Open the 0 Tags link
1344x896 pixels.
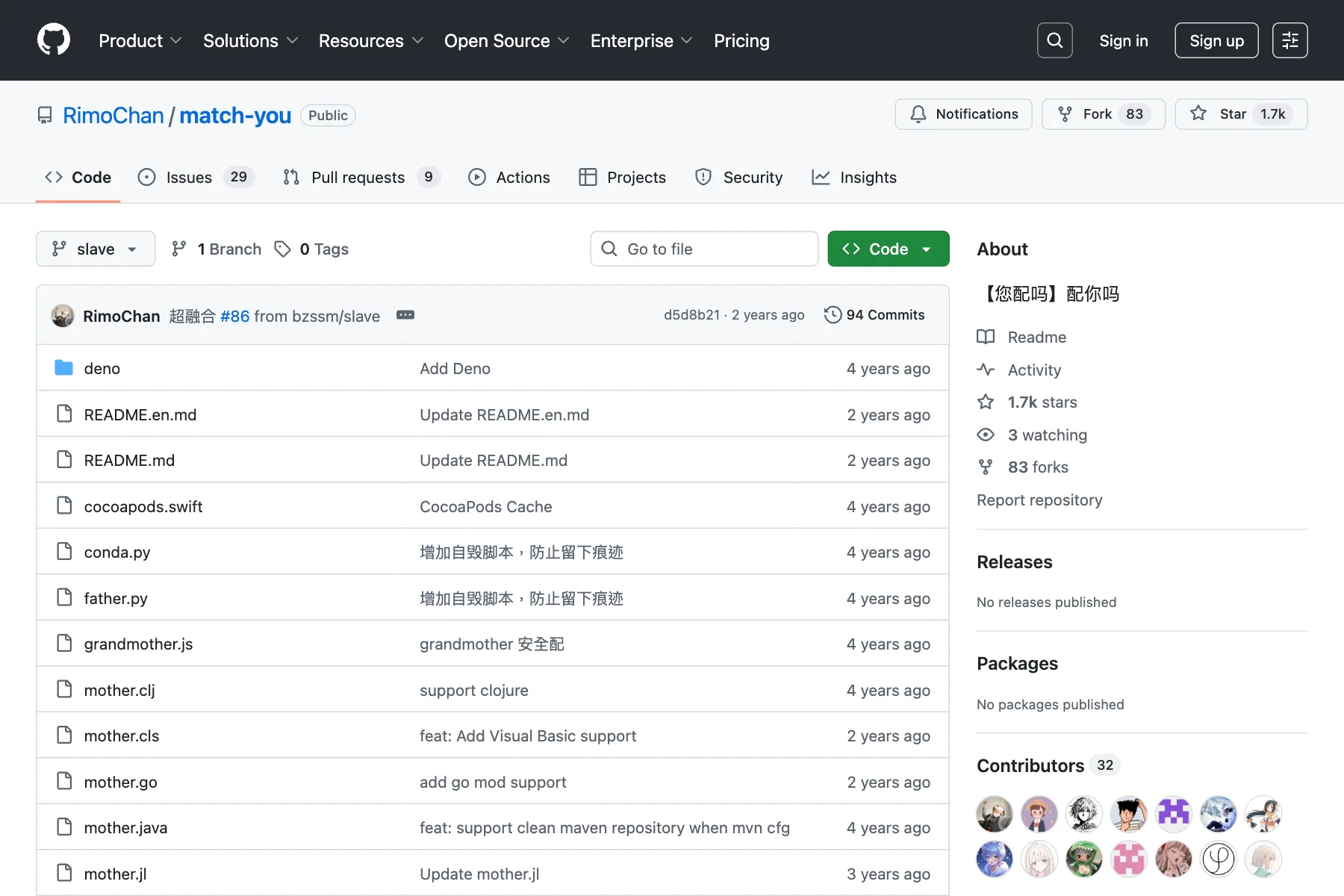312,249
